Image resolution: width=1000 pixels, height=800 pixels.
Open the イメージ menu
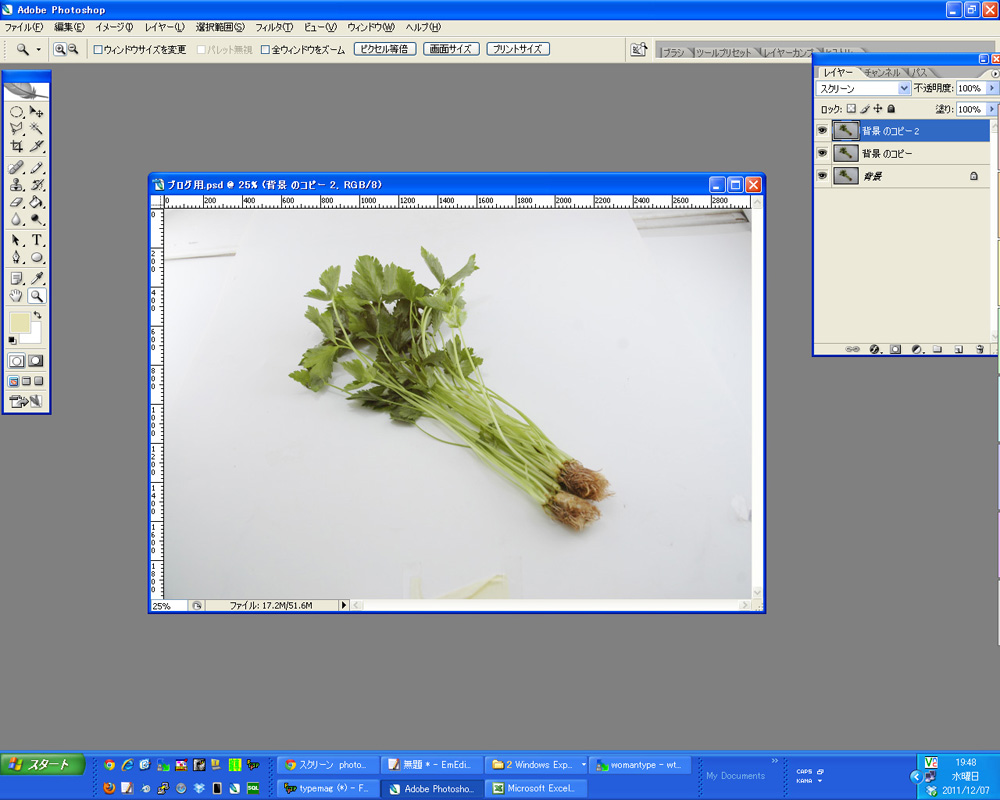click(x=114, y=27)
